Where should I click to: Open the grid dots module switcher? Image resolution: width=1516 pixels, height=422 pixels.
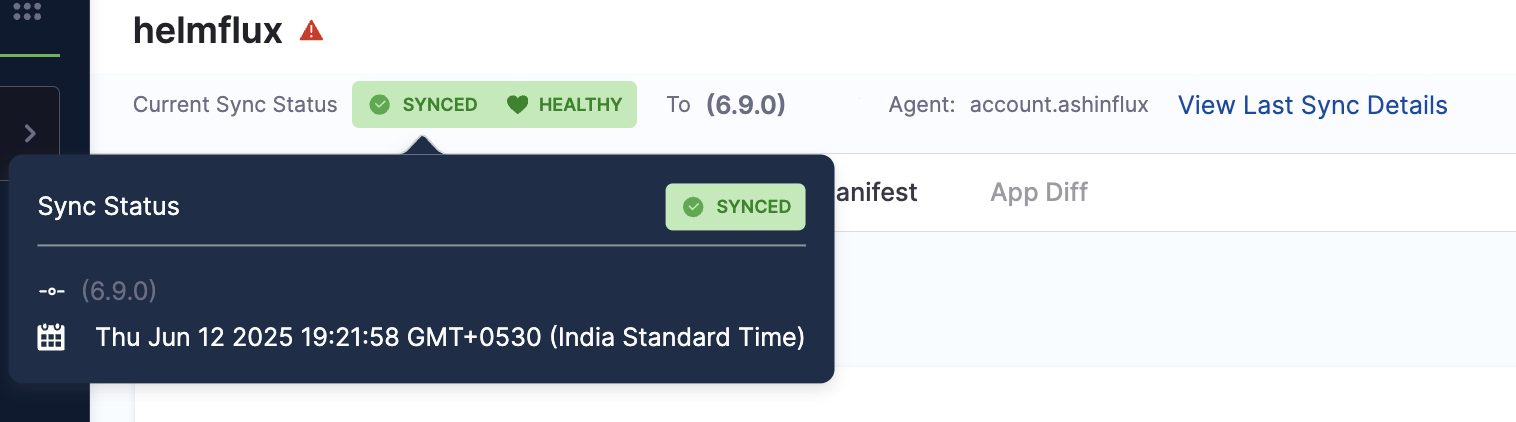pos(27,12)
